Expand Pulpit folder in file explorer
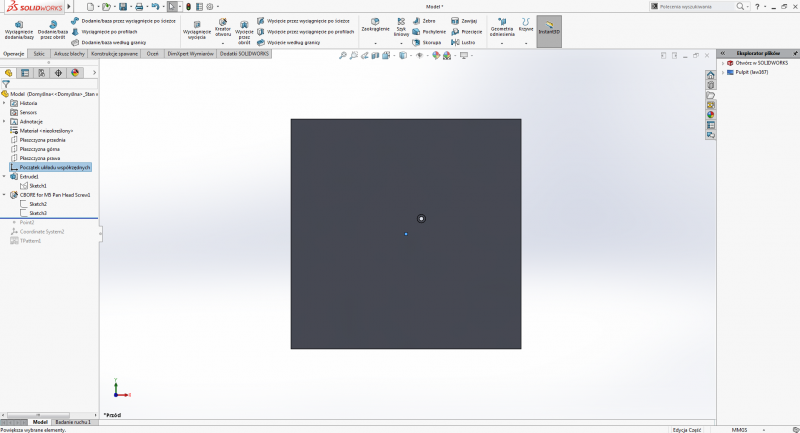 (x=723, y=72)
